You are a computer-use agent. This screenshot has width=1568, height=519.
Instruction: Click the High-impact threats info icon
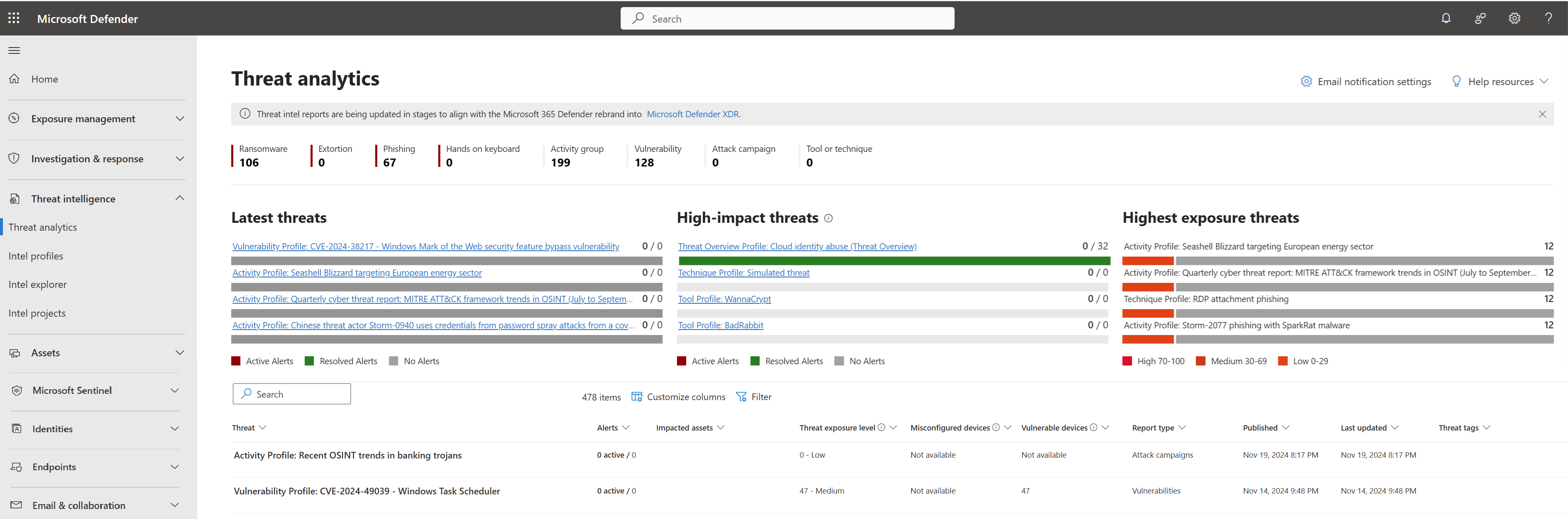pos(828,219)
